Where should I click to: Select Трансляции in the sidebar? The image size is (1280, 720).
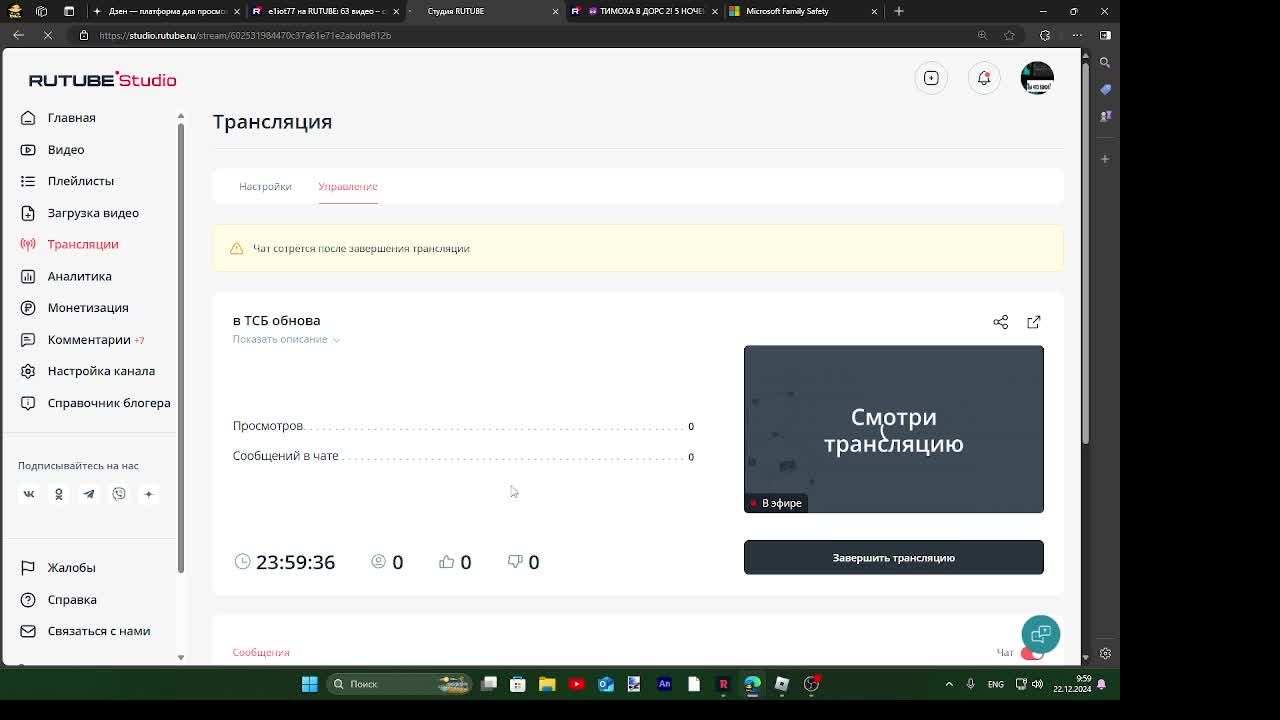point(70,244)
